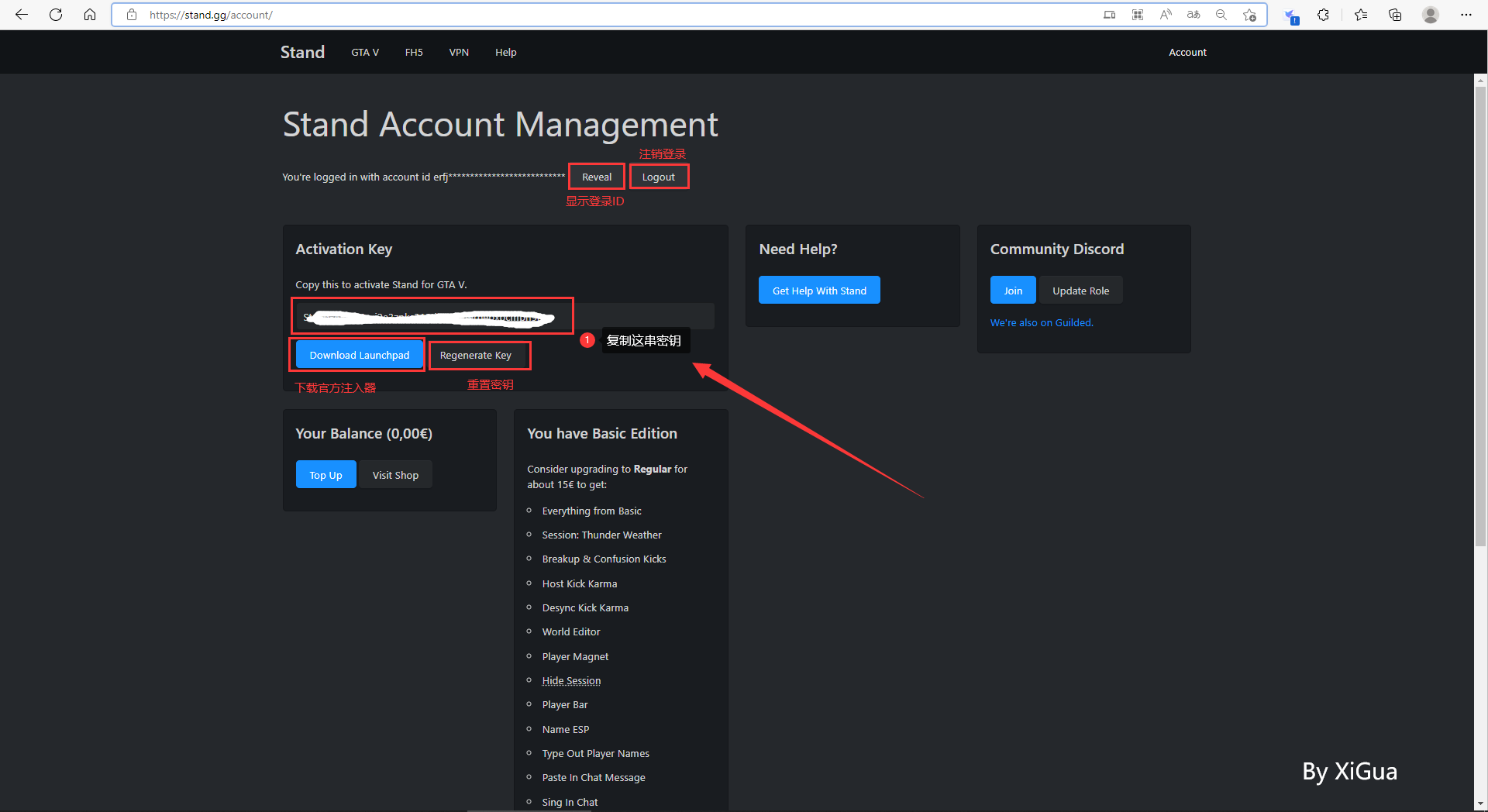Viewport: 1488px width, 812px height.
Task: Click the activation key text field
Action: 505,316
